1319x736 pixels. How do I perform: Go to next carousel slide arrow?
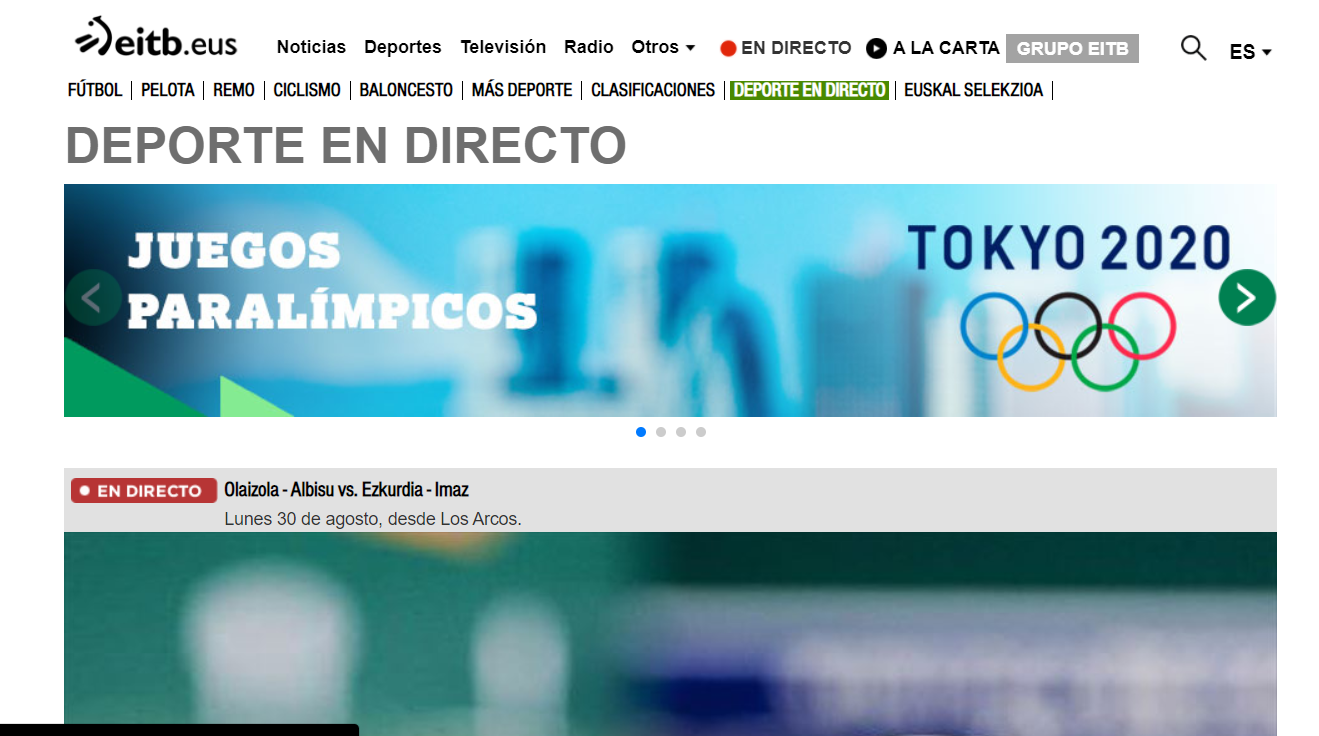click(1246, 297)
